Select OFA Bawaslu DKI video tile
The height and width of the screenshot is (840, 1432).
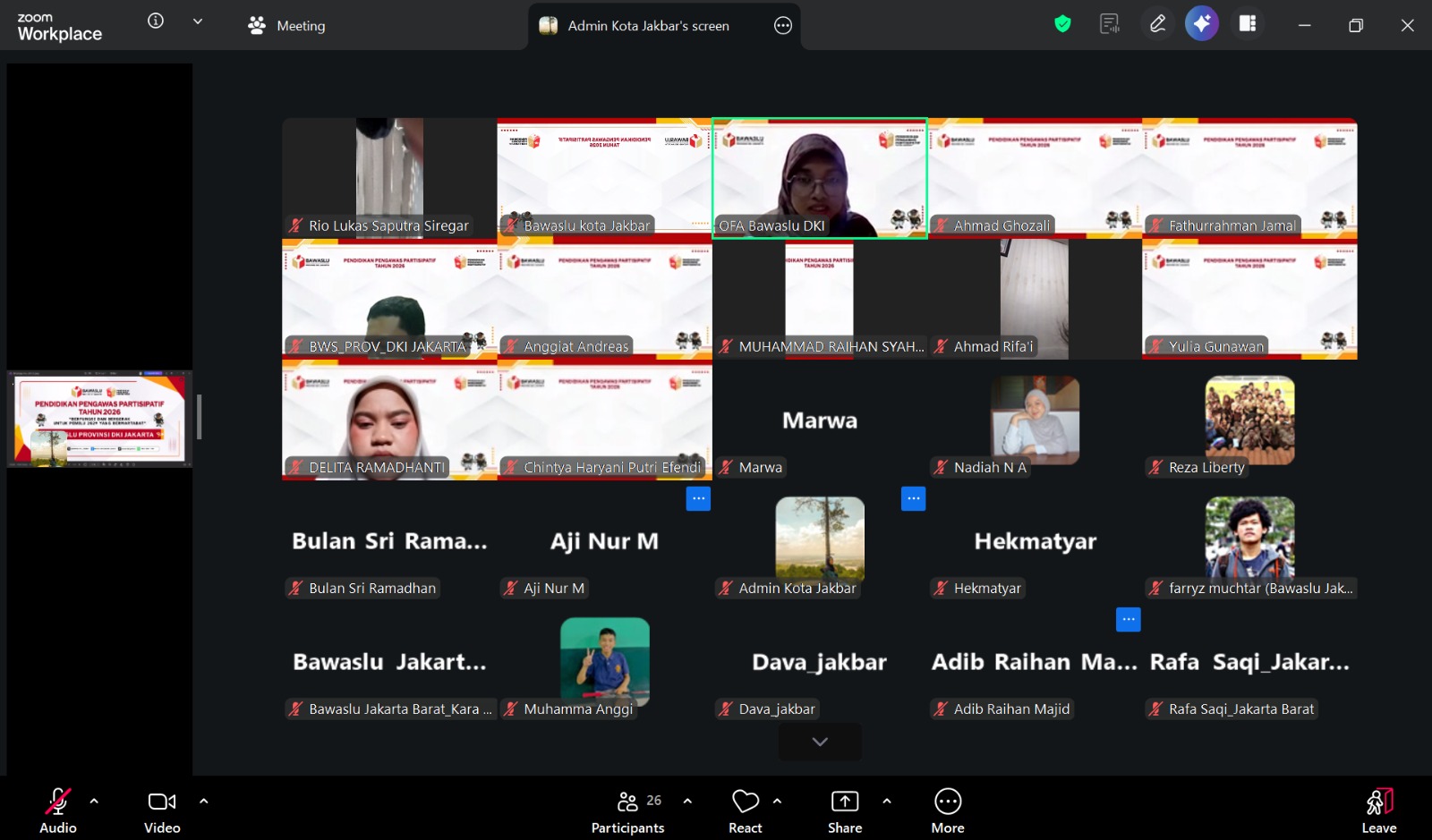[820, 178]
